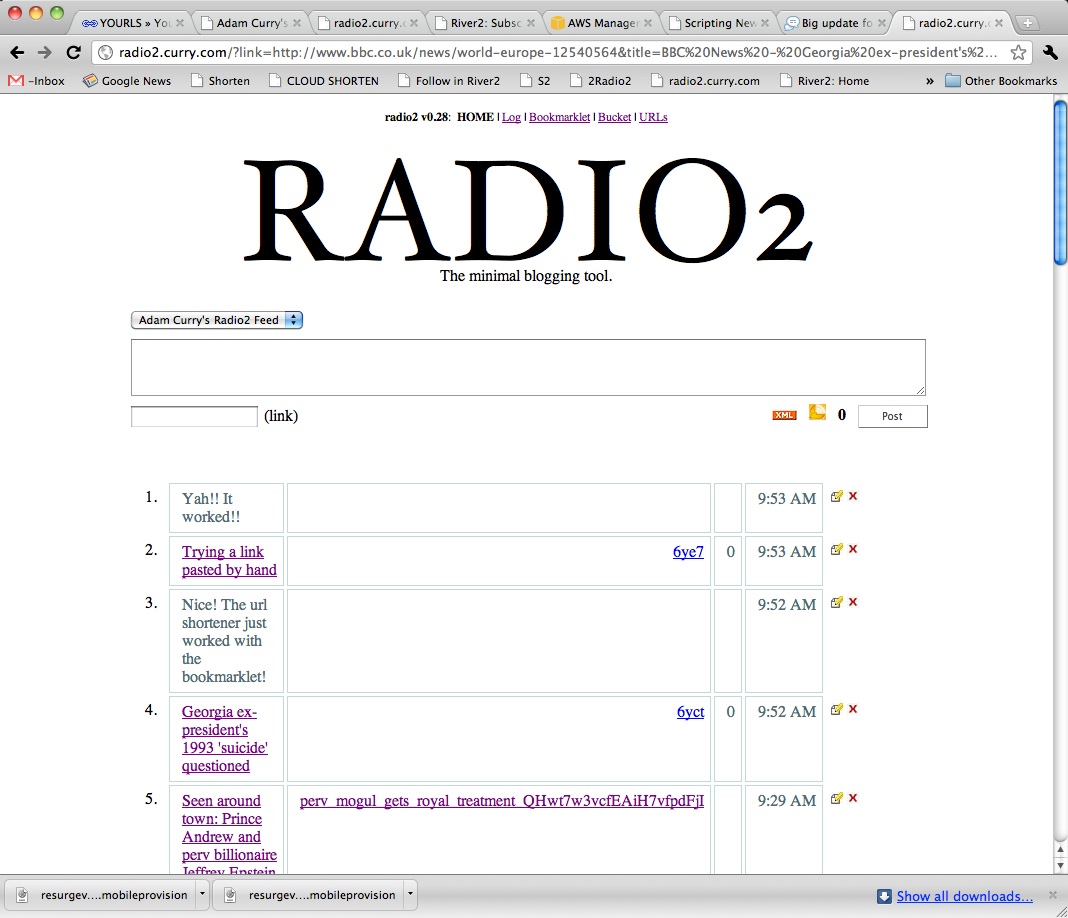Open the second resurgev mobileprovision download
The image size is (1068, 918).
311,895
